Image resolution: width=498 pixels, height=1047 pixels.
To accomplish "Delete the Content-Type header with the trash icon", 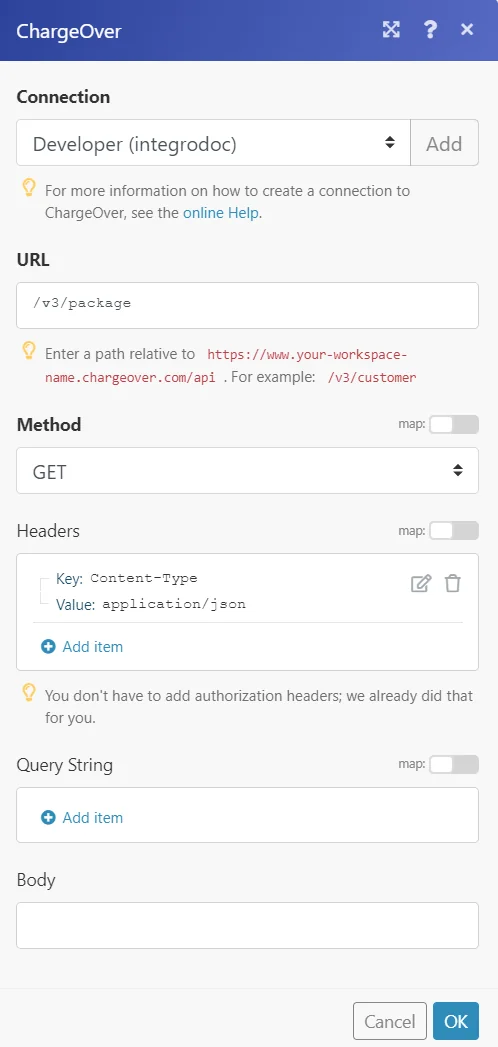I will 453,584.
